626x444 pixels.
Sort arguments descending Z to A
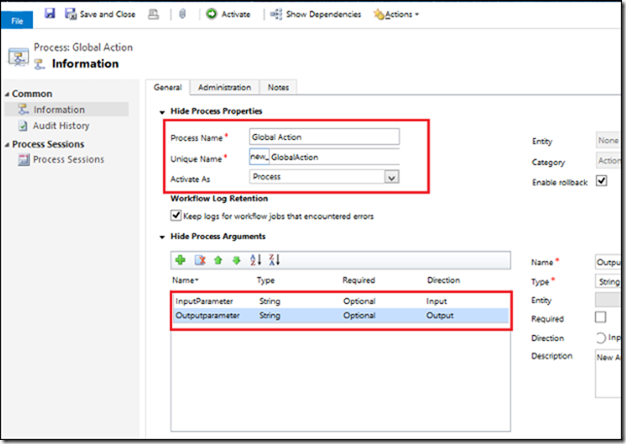tap(274, 260)
